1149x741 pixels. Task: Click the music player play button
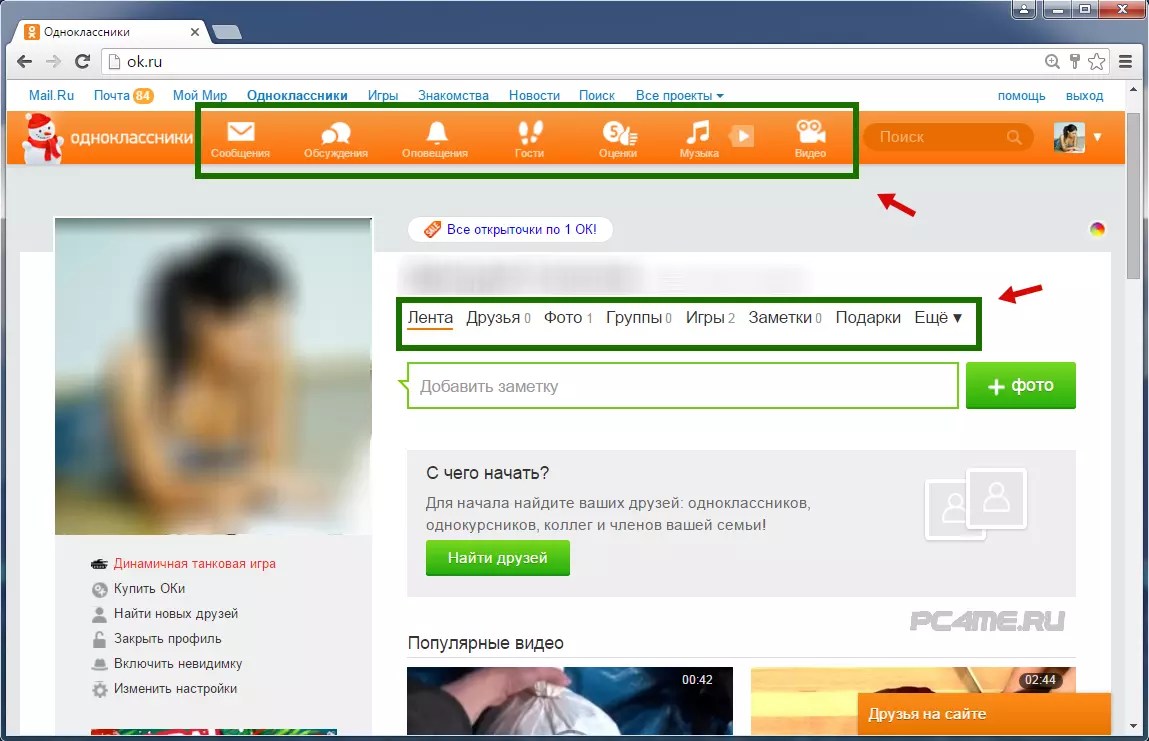tap(742, 136)
